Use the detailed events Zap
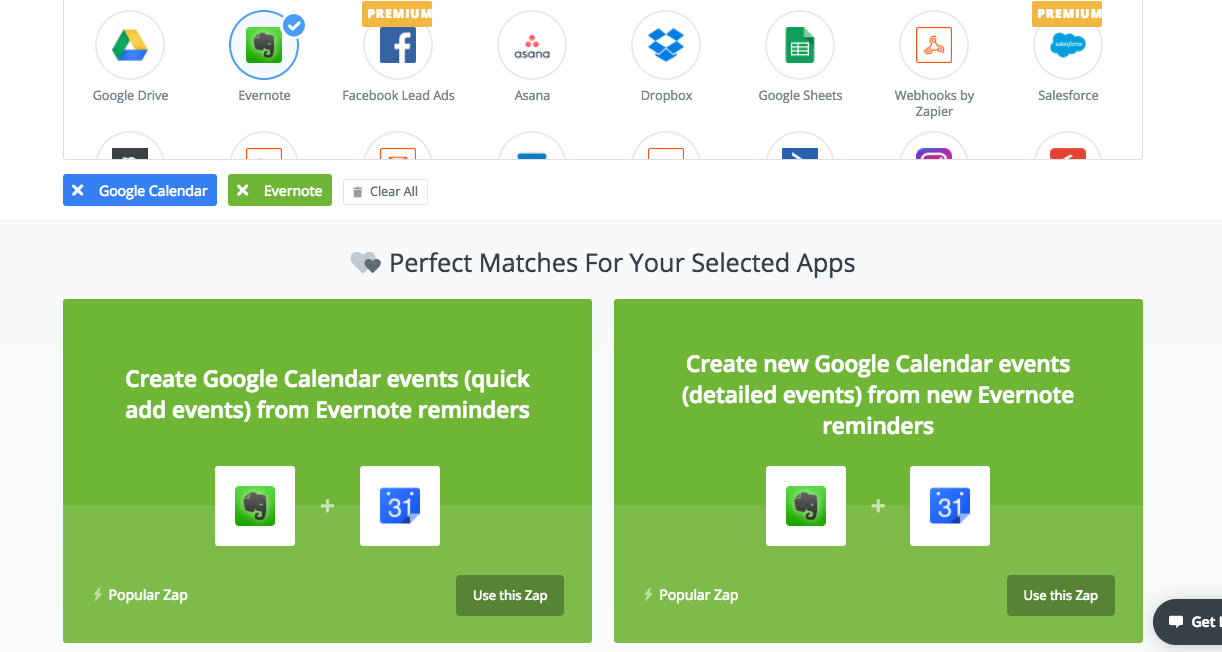Image resolution: width=1222 pixels, height=652 pixels. point(1060,595)
